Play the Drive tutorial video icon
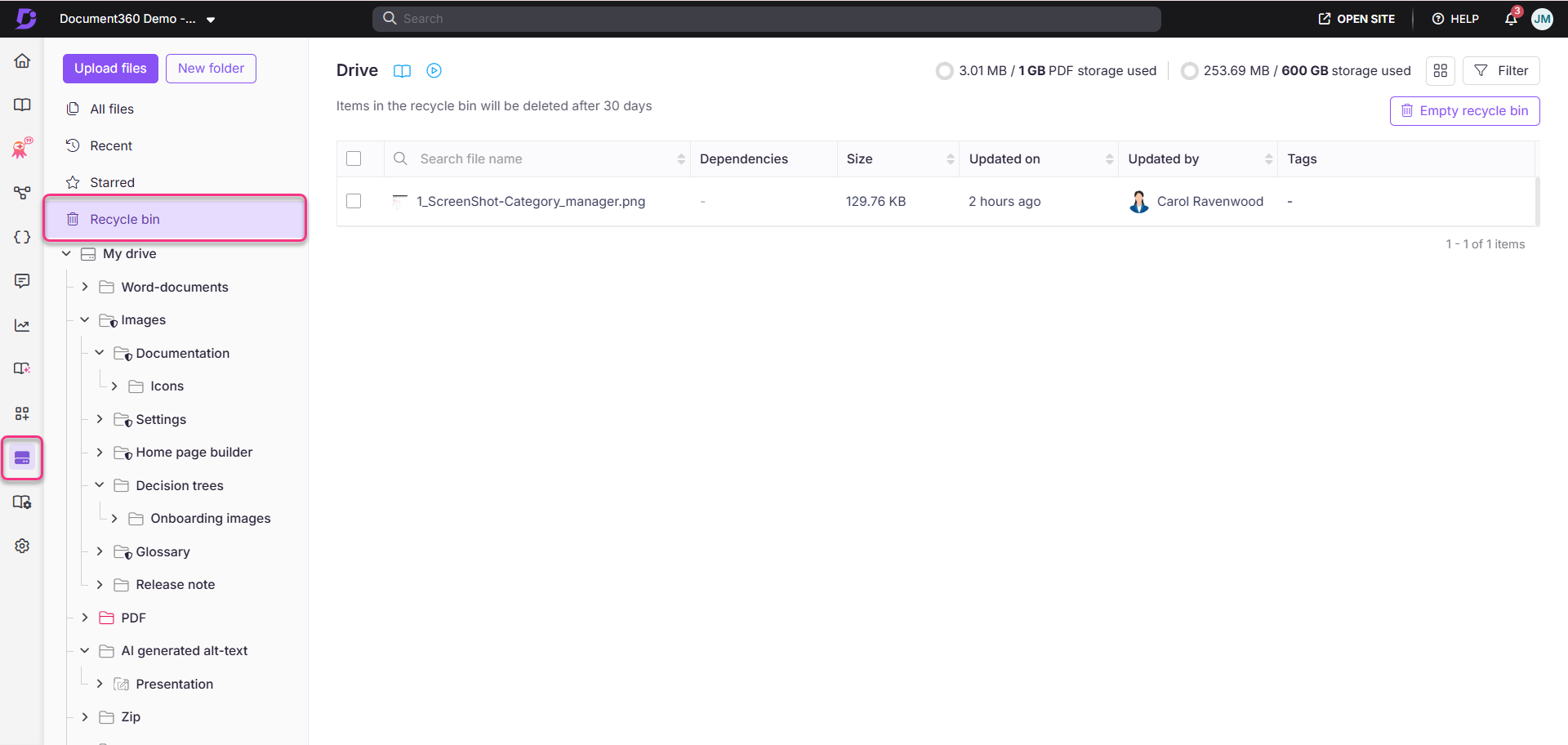 point(434,71)
